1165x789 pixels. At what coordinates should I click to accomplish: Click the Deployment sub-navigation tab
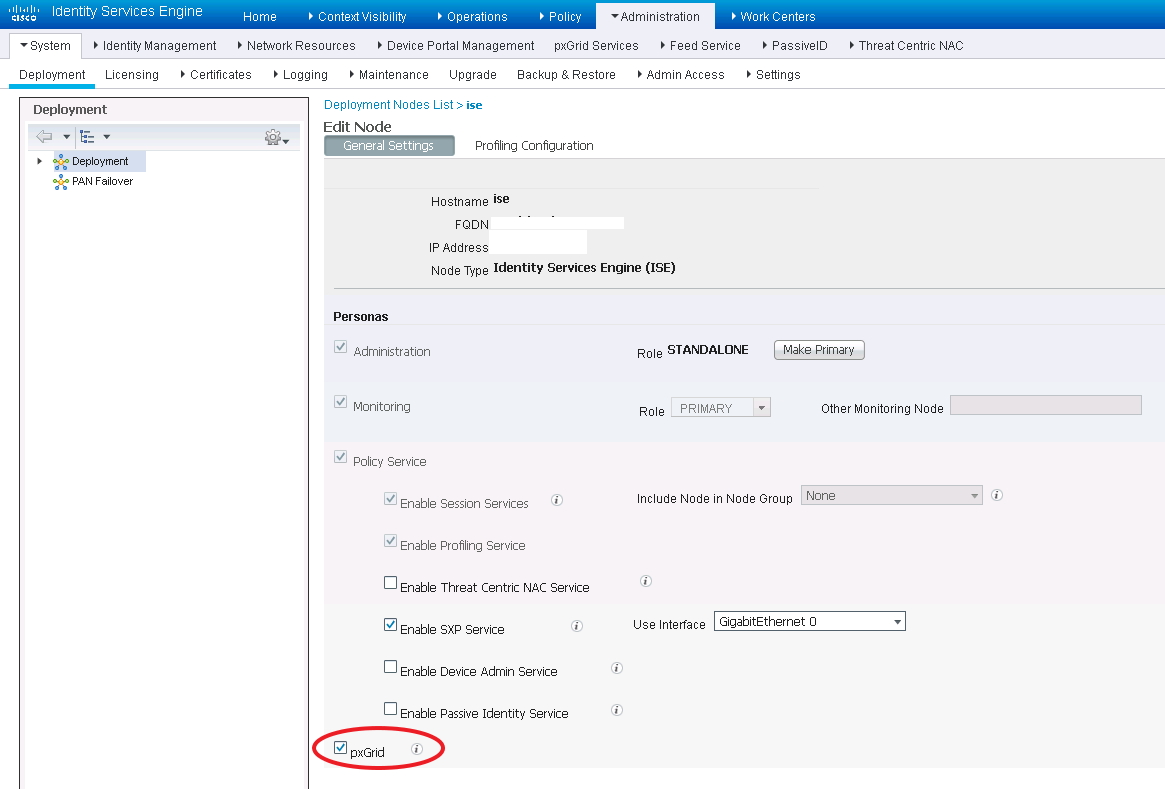[x=52, y=74]
